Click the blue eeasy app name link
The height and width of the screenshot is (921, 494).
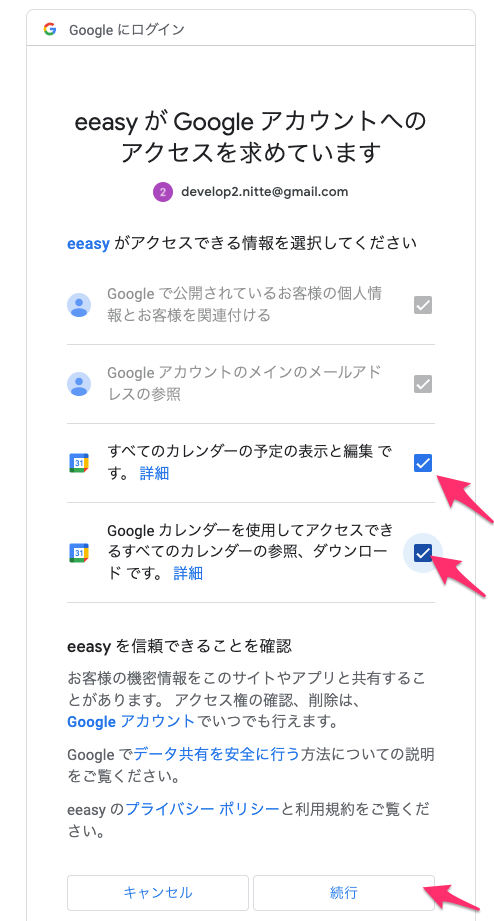pyautogui.click(x=89, y=243)
